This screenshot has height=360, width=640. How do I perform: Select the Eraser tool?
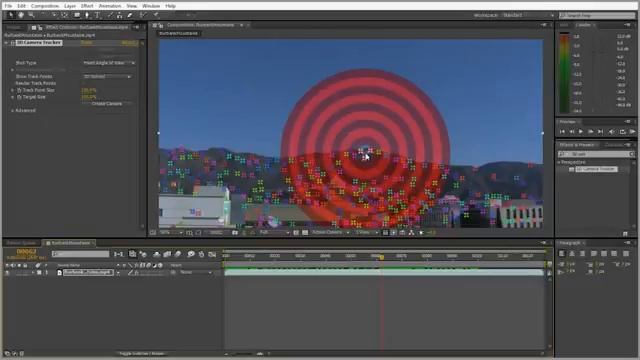tap(130, 15)
